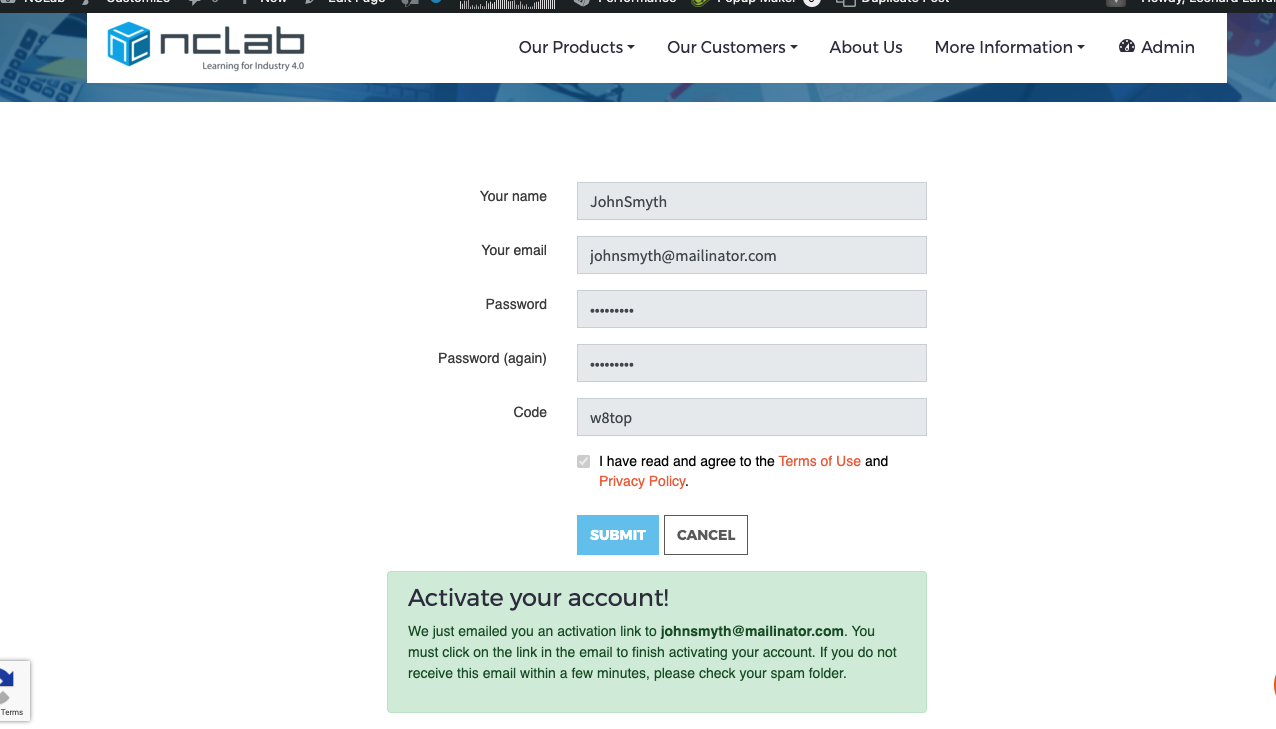Open the Our Customers dropdown menu
This screenshot has width=1276, height=729.
[732, 47]
